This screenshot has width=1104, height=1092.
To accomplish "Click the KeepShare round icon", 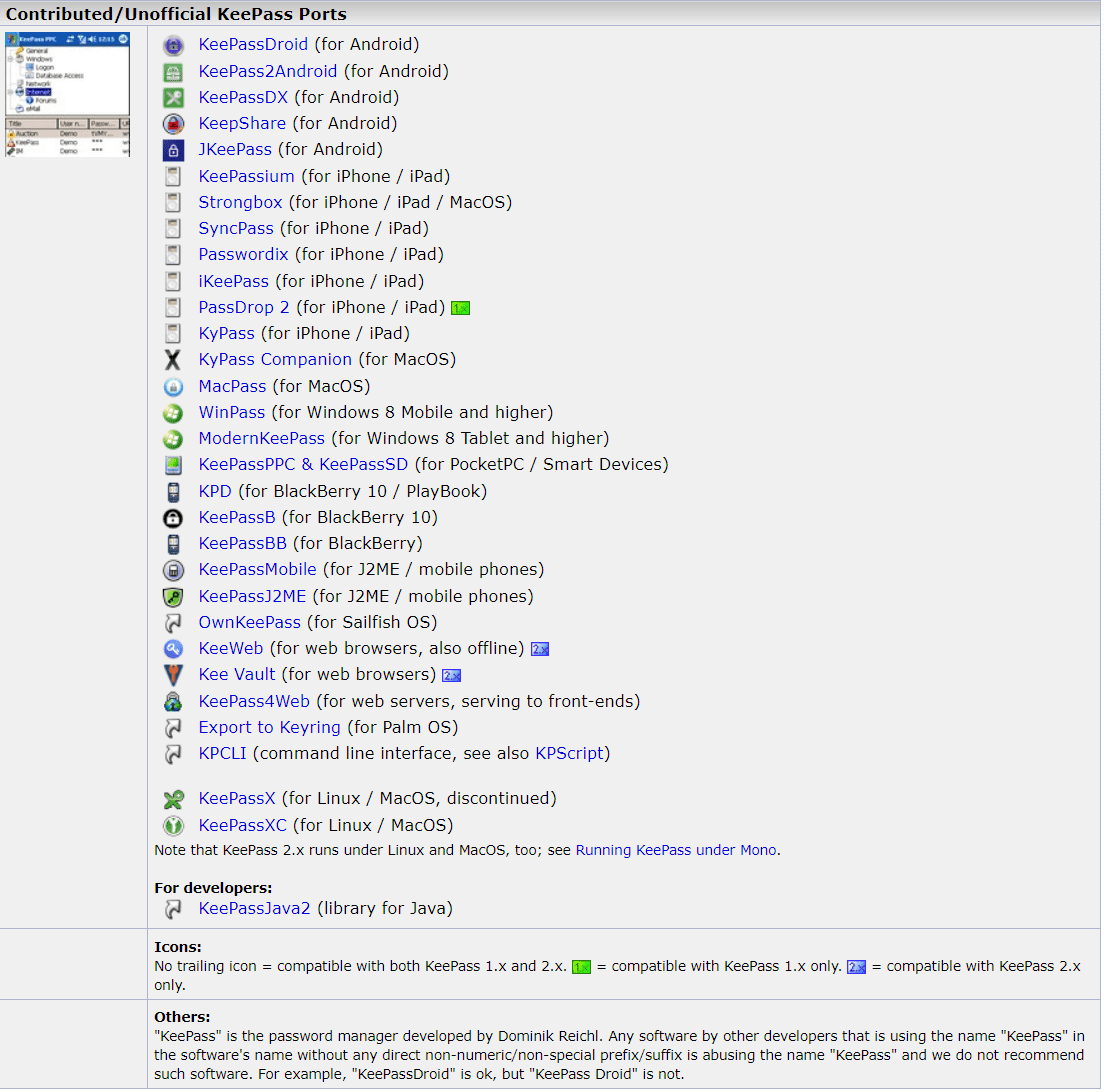I will pyautogui.click(x=173, y=124).
